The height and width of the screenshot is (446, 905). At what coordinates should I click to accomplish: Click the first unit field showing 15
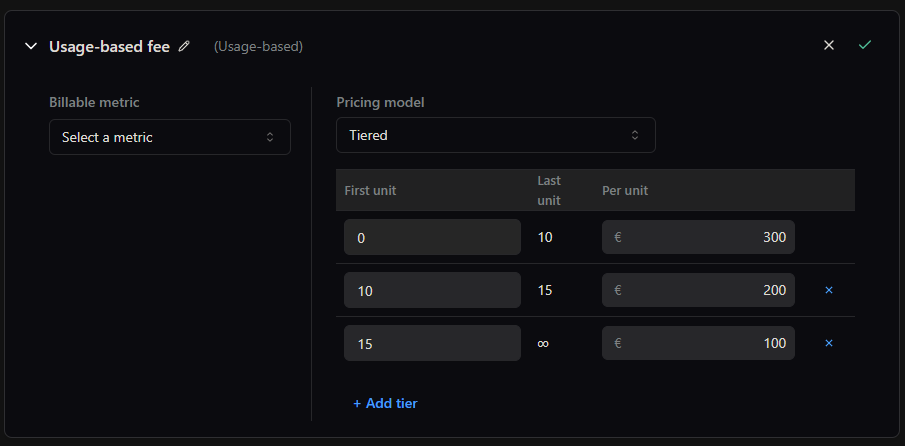point(432,343)
